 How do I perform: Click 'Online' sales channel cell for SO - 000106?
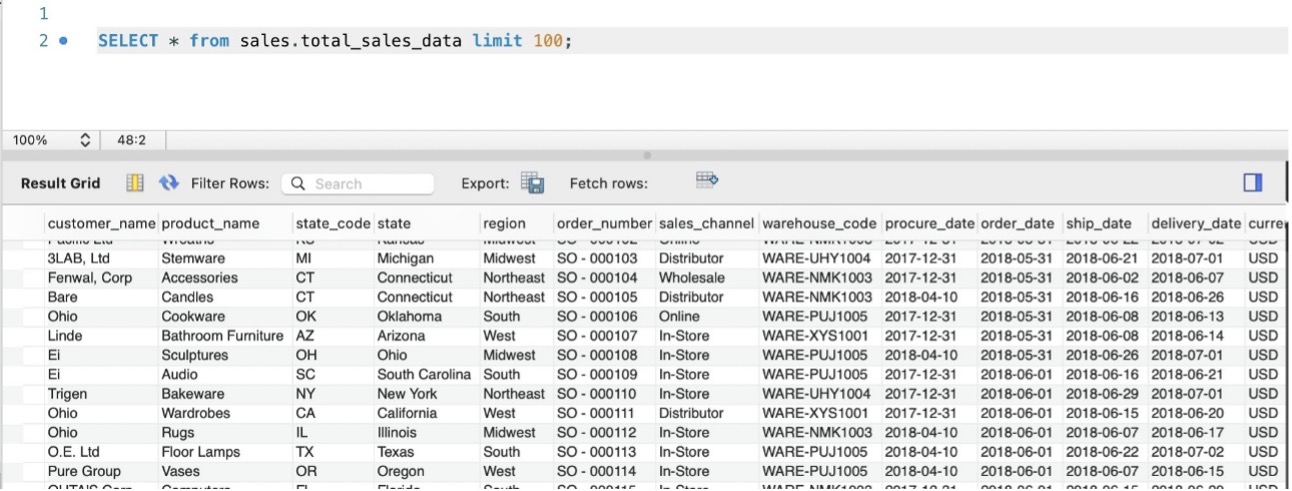pyautogui.click(x=680, y=316)
